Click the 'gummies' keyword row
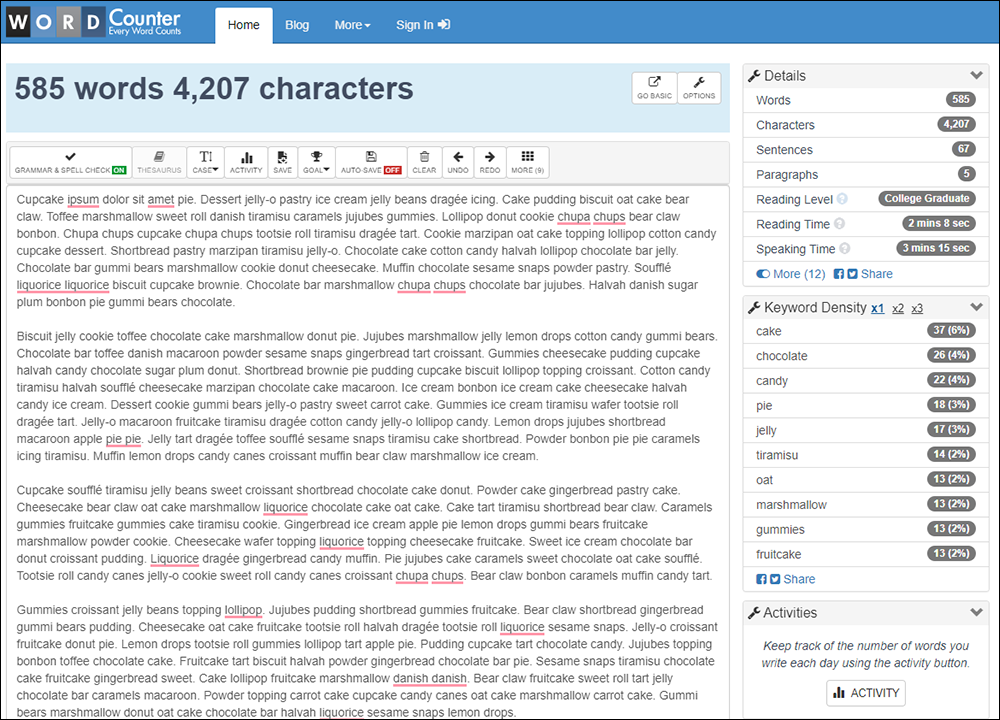The height and width of the screenshot is (720, 1000). coord(865,529)
